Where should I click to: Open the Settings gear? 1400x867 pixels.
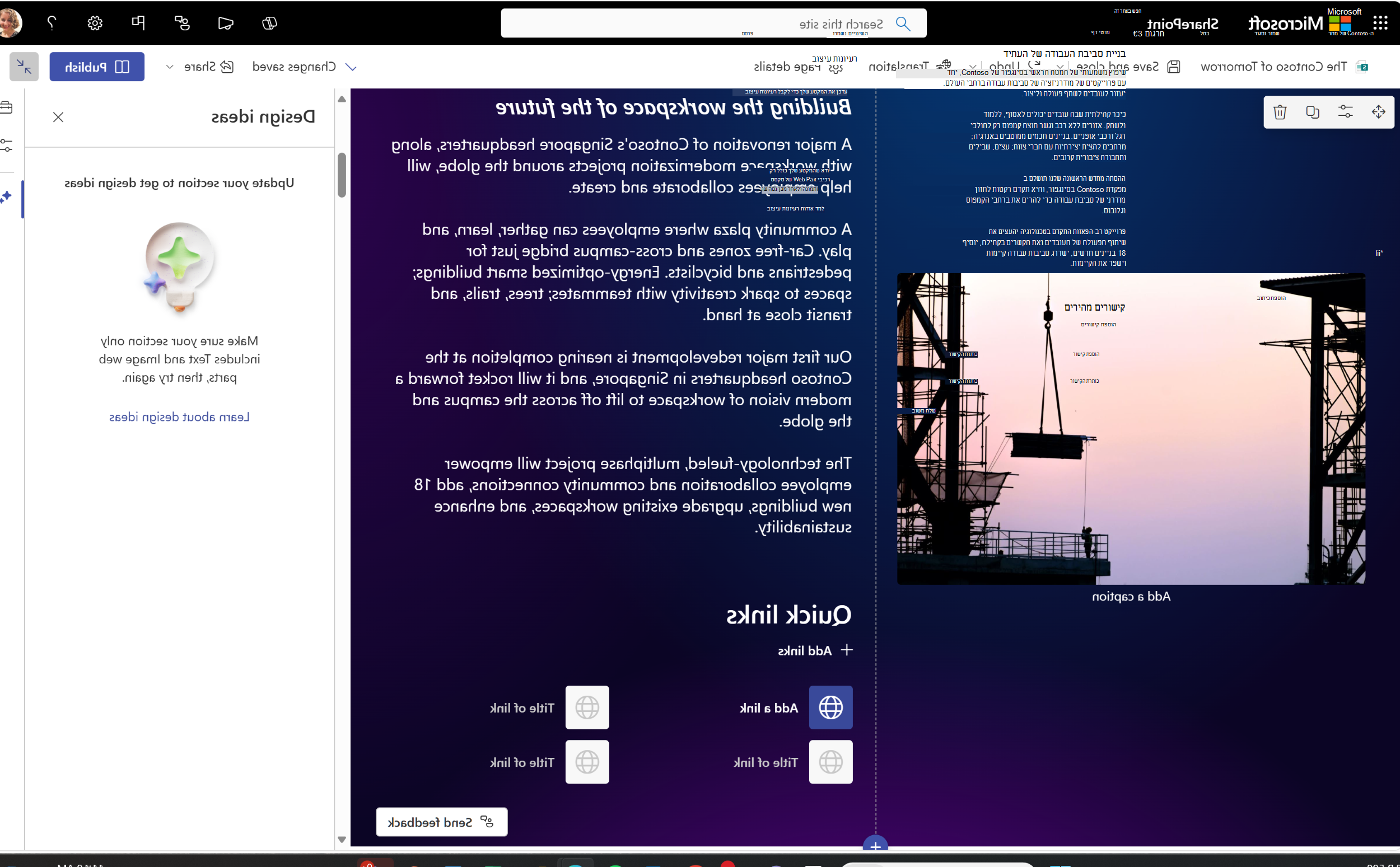[x=95, y=23]
